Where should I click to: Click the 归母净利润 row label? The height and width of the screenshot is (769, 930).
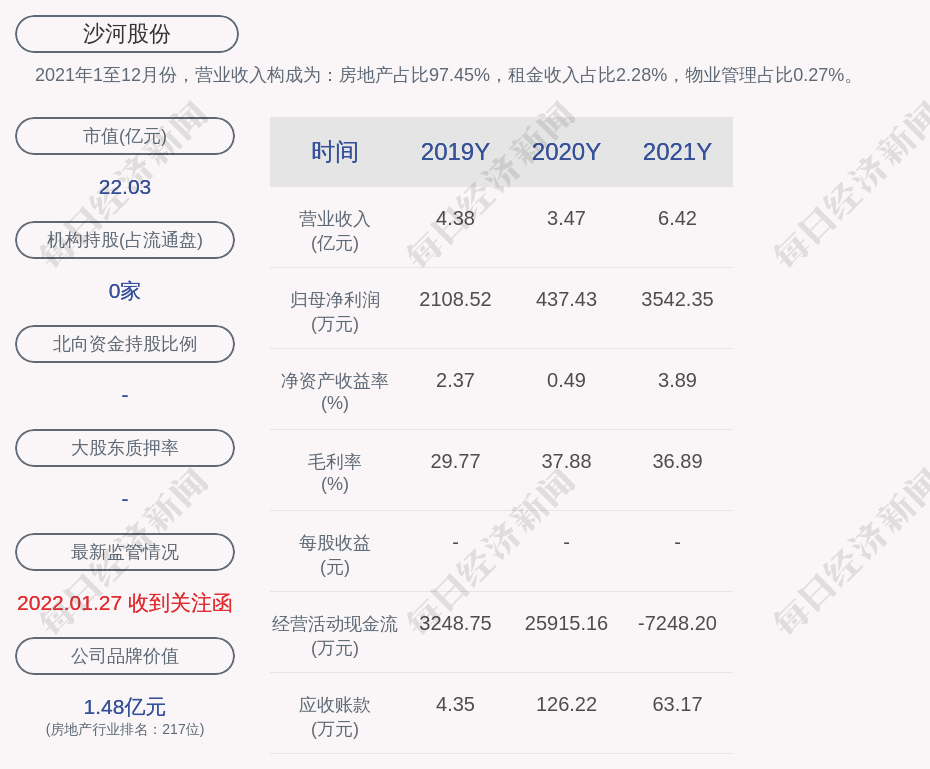[335, 311]
